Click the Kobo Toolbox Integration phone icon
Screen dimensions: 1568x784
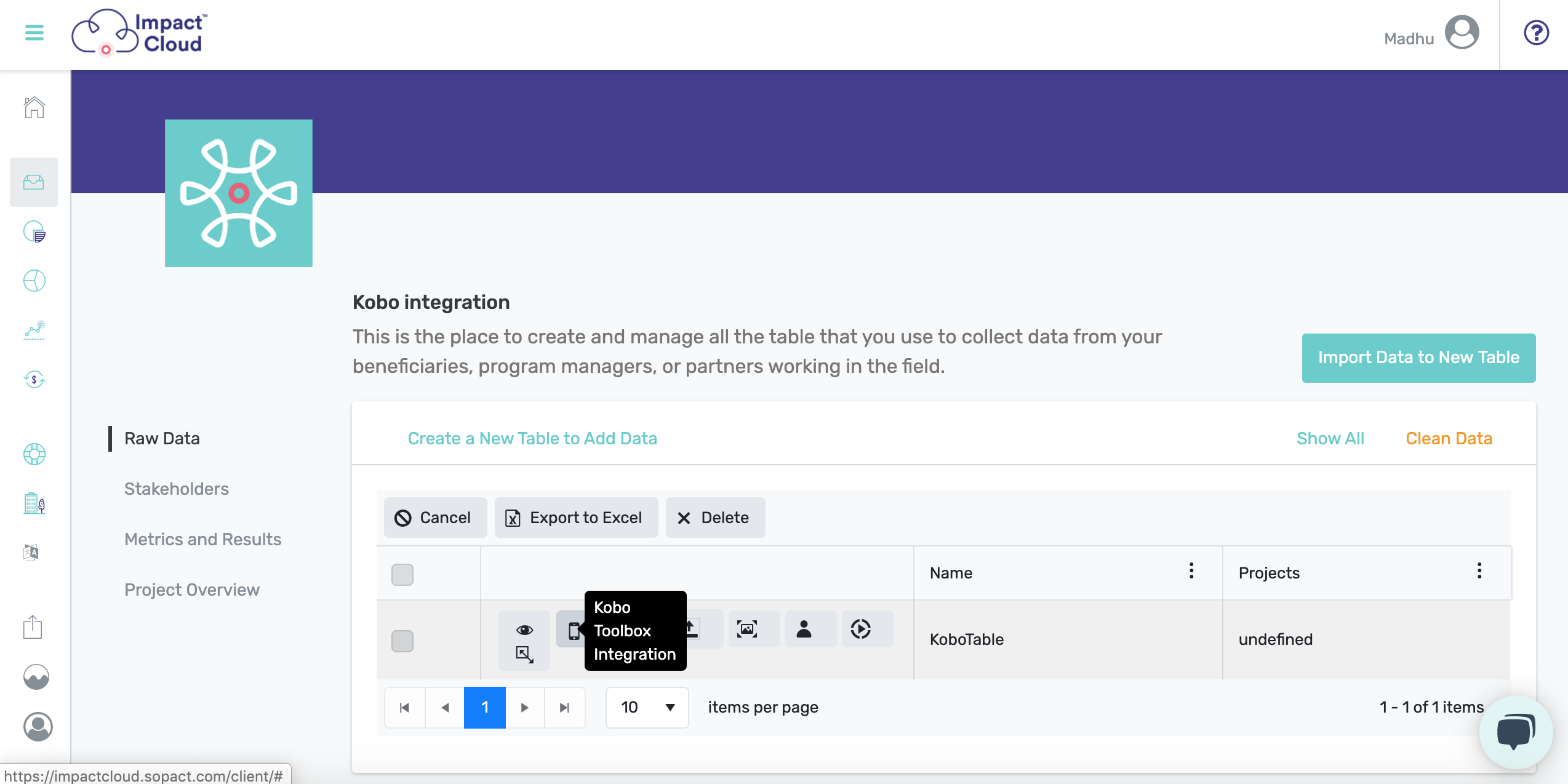574,630
